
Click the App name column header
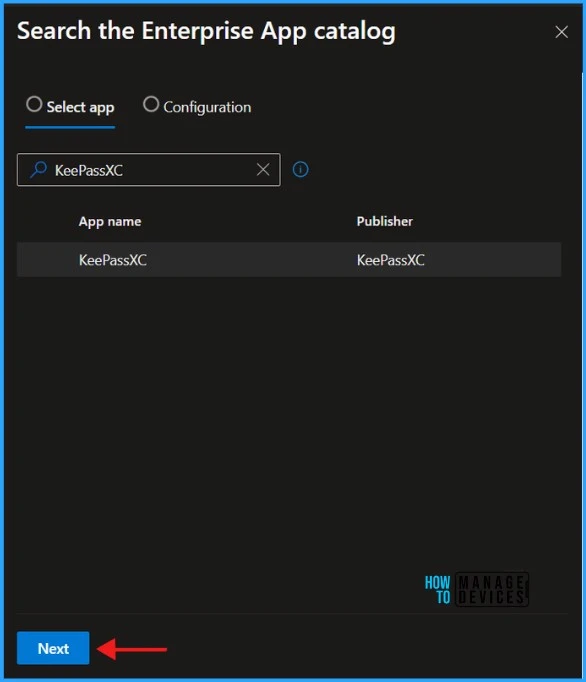[x=110, y=221]
